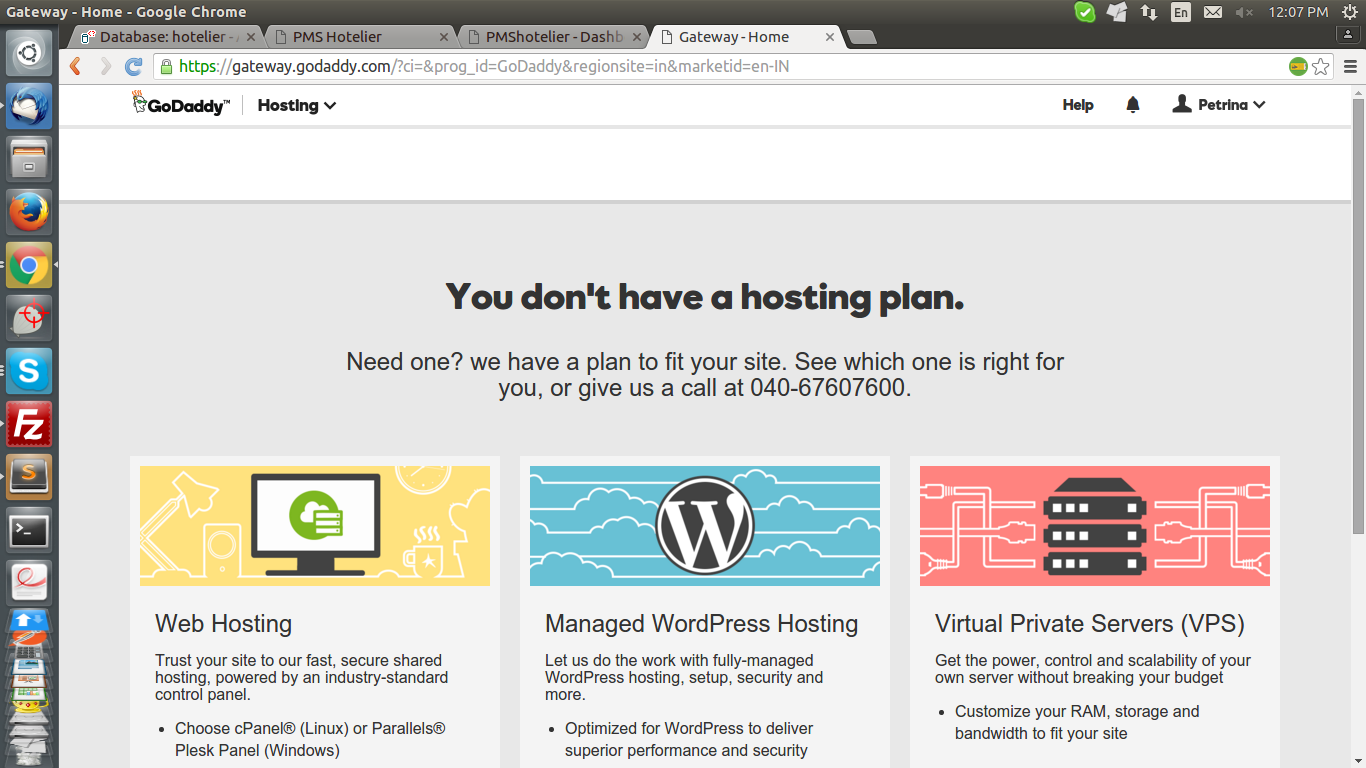
Task: Bookmark this page with the star icon
Action: 1321,67
